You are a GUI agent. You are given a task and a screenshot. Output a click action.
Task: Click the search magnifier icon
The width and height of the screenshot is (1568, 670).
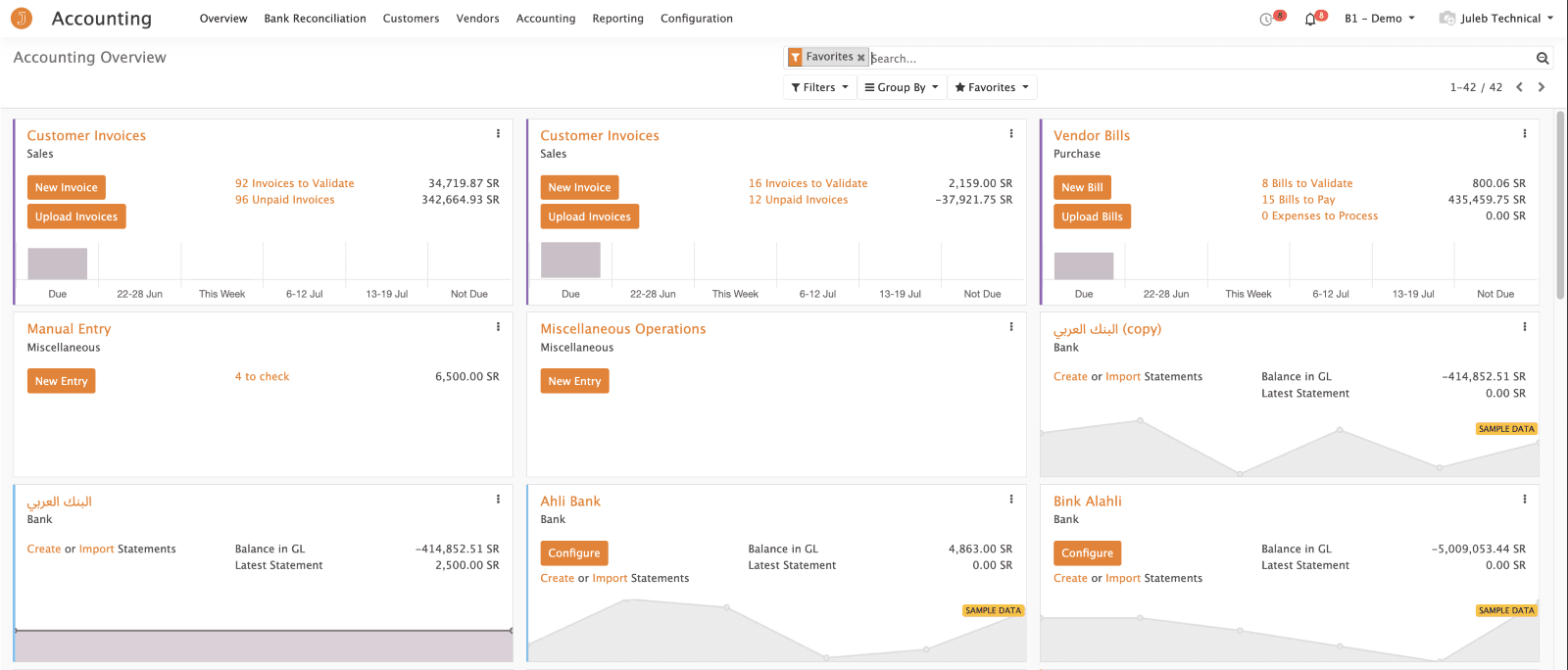tap(1543, 59)
